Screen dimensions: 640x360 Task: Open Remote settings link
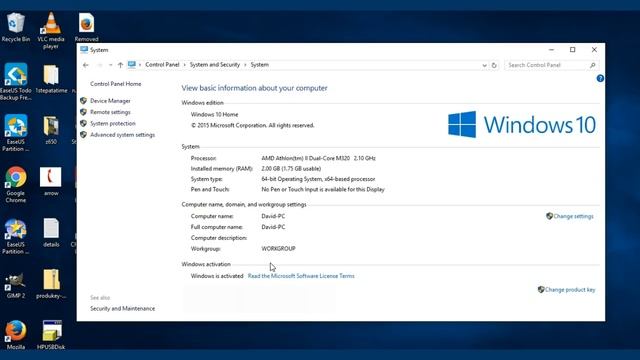110,112
